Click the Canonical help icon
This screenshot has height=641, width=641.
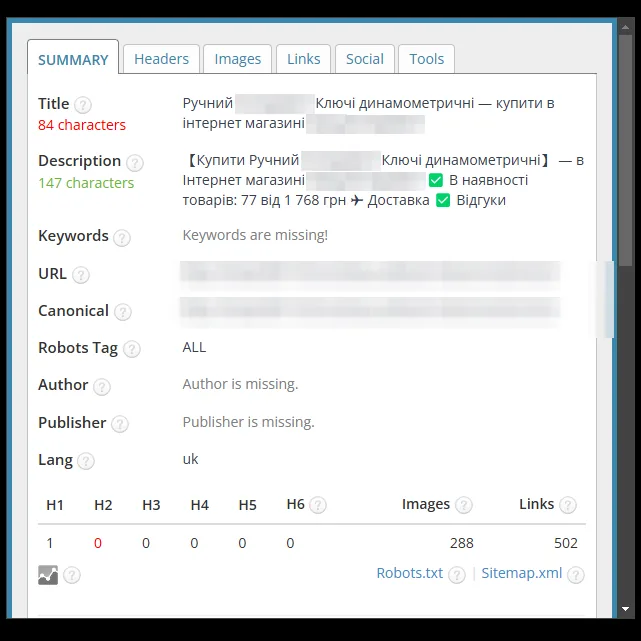coord(123,312)
